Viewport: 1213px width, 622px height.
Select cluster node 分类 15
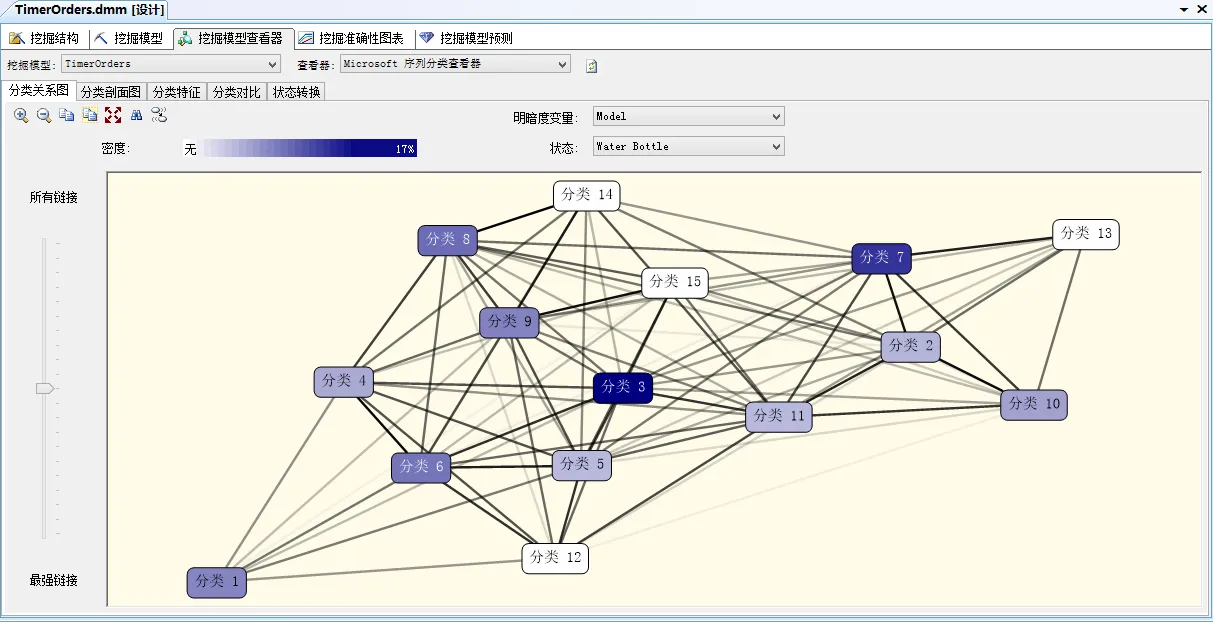675,283
